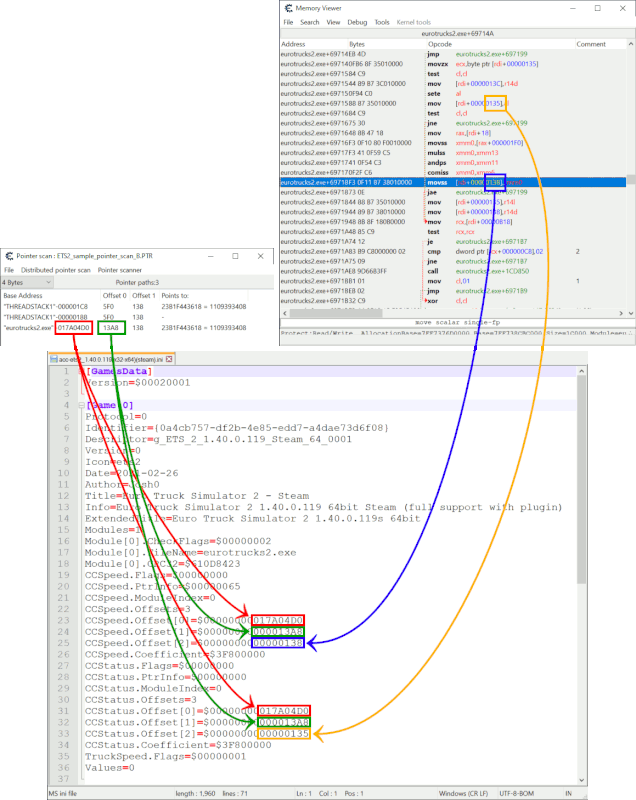Click the UTF-8-BOM encoding status entry
The height and width of the screenshot is (800, 636).
[516, 793]
